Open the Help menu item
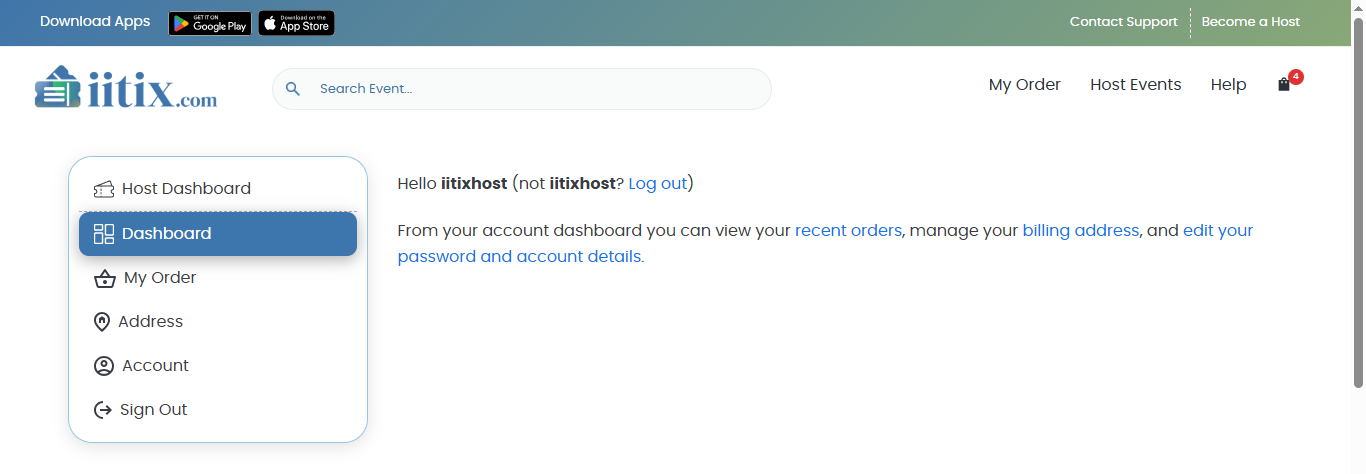Viewport: 1366px width, 474px height. pyautogui.click(x=1228, y=85)
